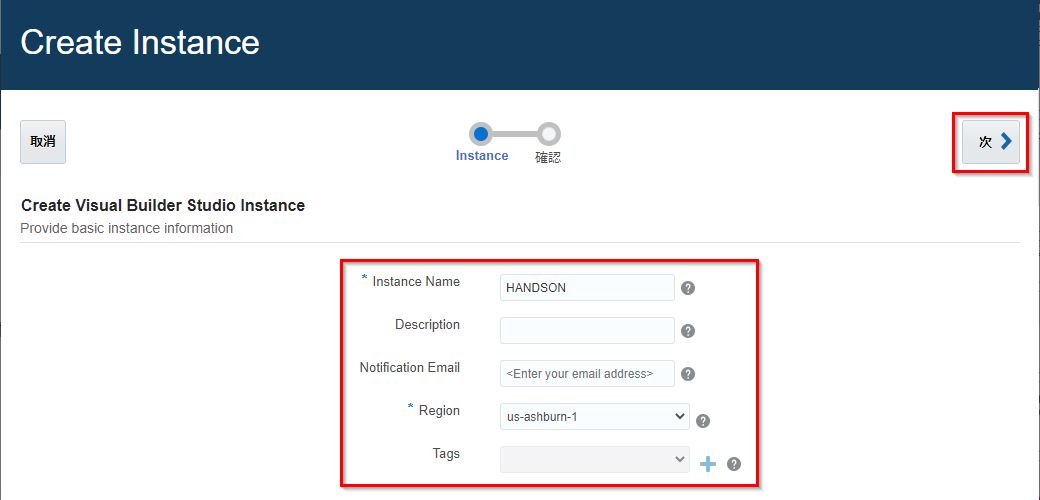Click the Instance Name field containing HANDSON
Screen dimensions: 1040x500
(x=587, y=288)
